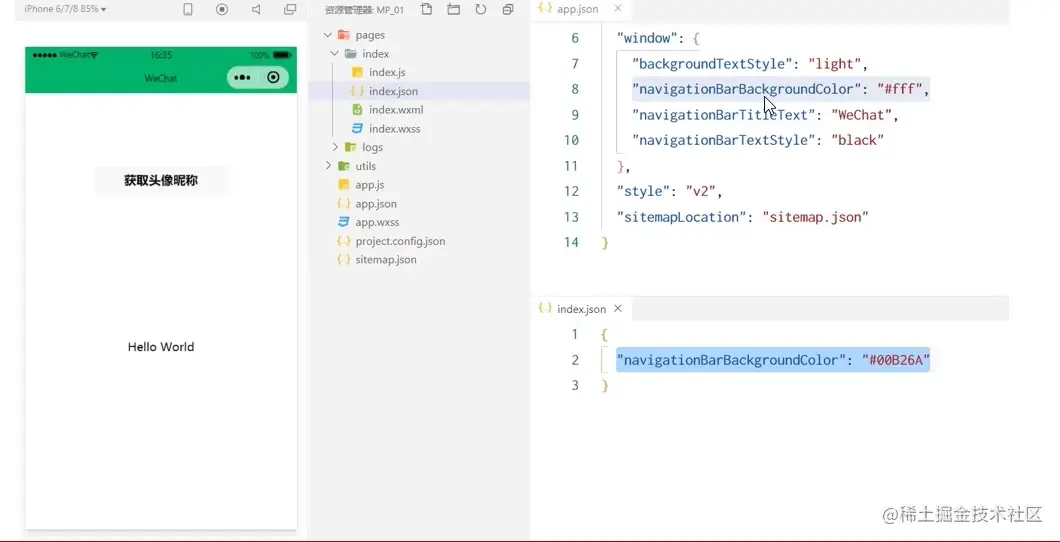
Task: Click the "#fff" value in app.json
Action: coord(899,89)
